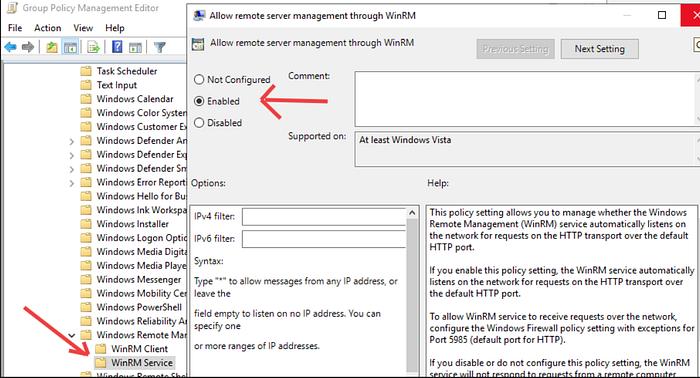The width and height of the screenshot is (700, 378).
Task: Click the Windows Messenger folder icon
Action: (x=86, y=279)
